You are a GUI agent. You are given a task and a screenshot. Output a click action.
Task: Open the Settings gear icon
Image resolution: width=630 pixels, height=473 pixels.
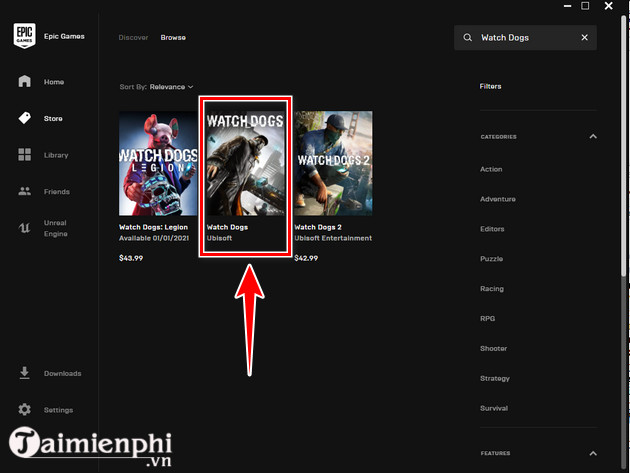coord(25,410)
